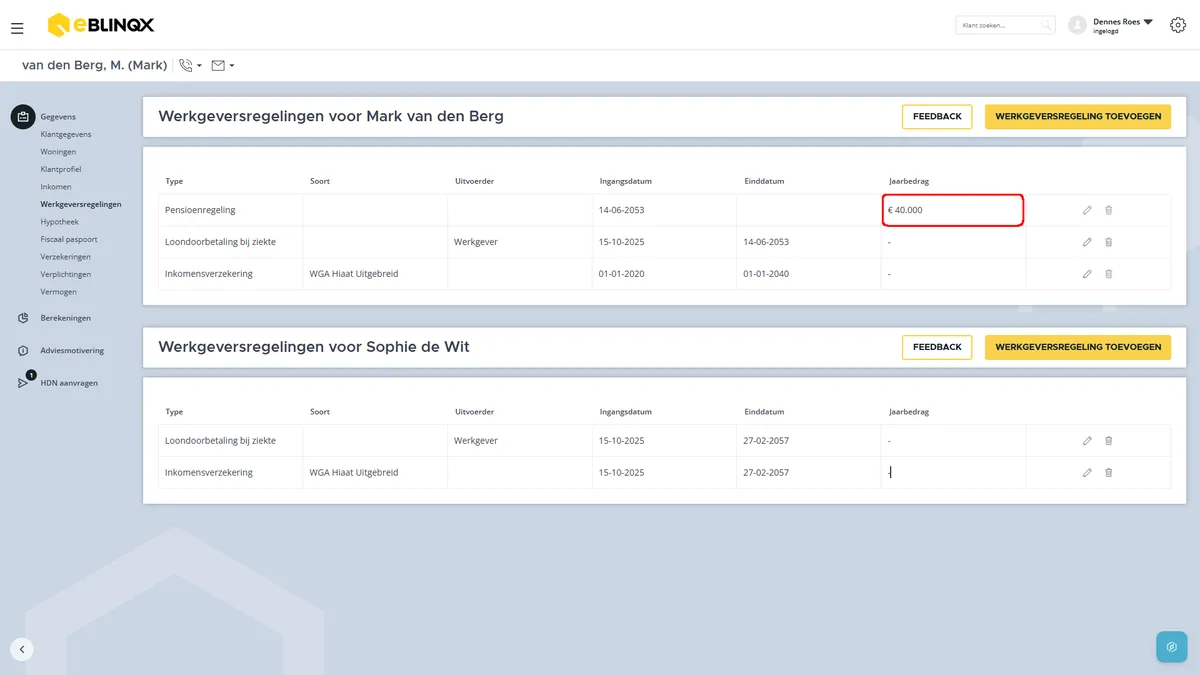
Task: Go to Vermogen in the sidebar
Action: 59,292
